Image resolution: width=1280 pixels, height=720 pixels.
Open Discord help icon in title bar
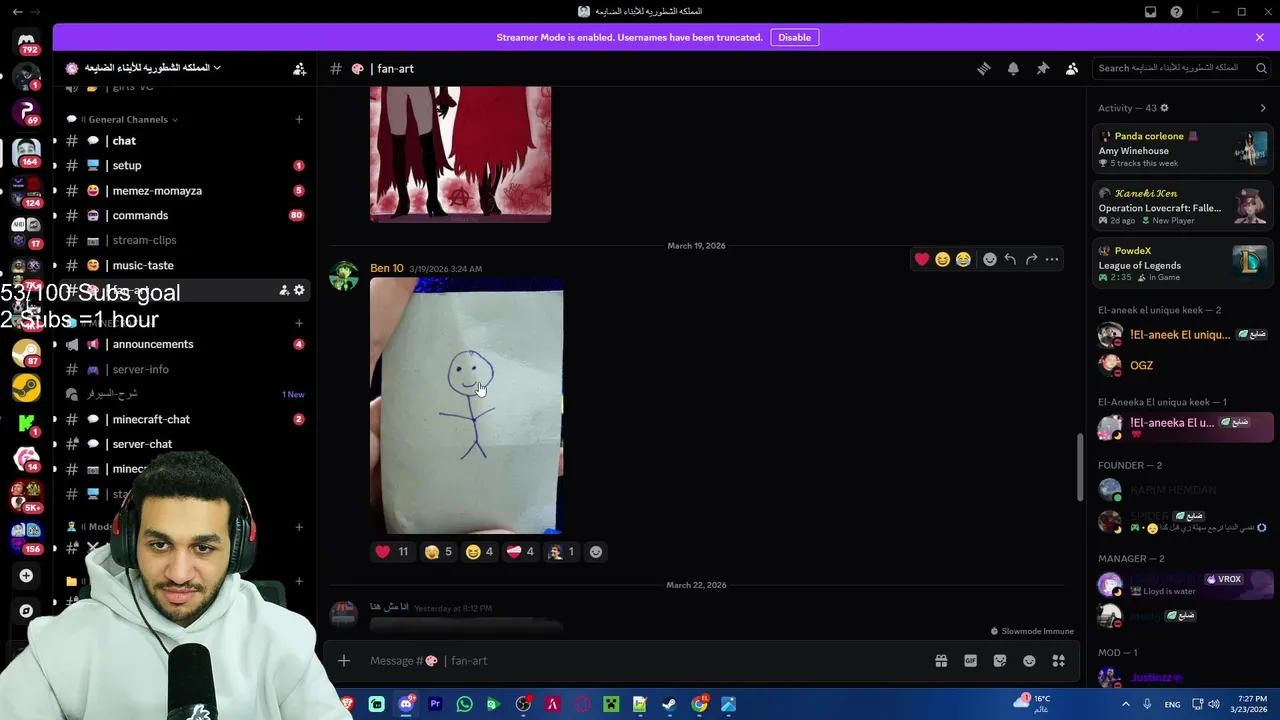pyautogui.click(x=1177, y=12)
